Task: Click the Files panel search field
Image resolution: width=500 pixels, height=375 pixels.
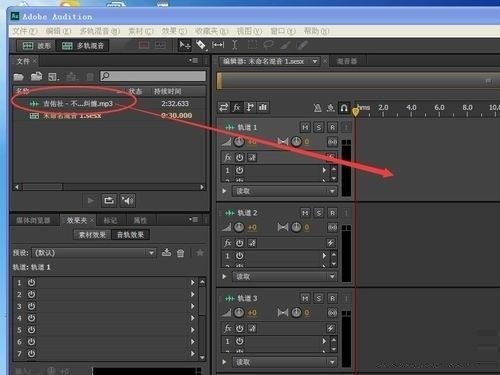Action: 153,76
